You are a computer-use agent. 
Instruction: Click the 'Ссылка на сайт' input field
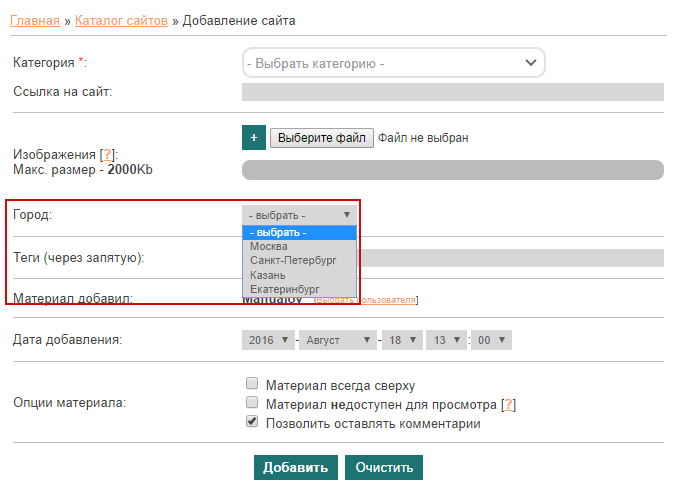[453, 92]
